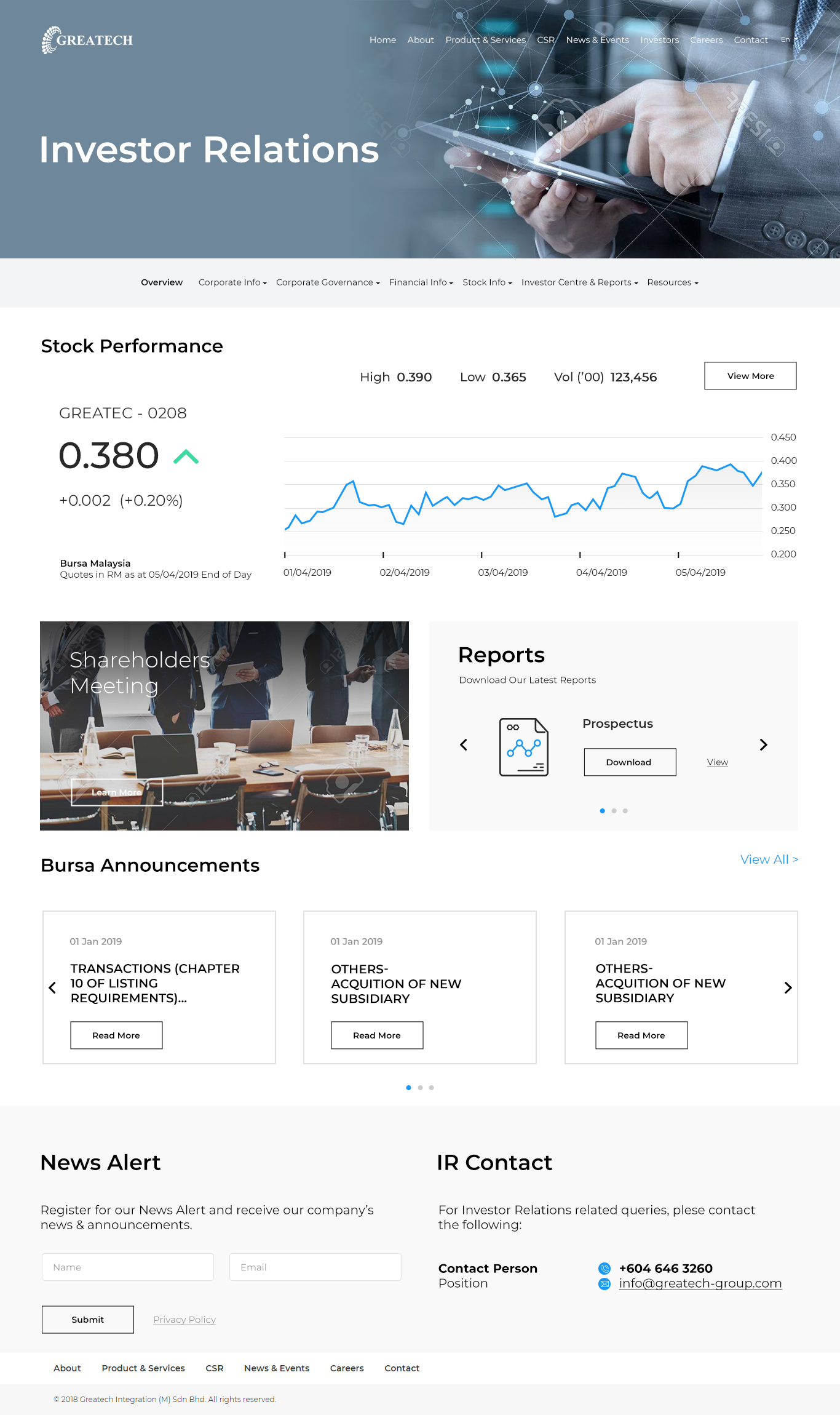Click Learn More on Shareholders Meeting banner
Image resolution: width=840 pixels, height=1415 pixels.
point(117,792)
